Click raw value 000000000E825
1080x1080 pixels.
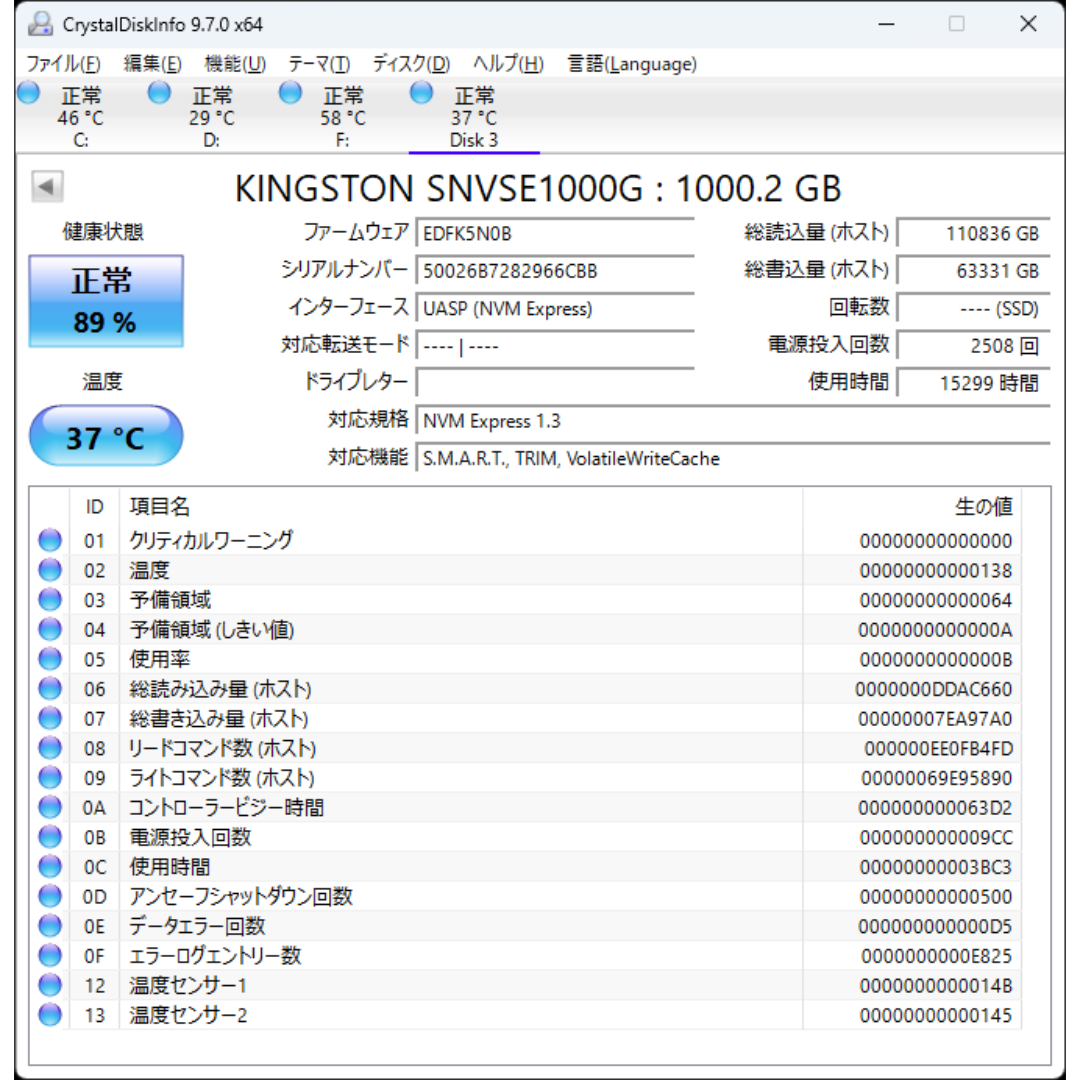(x=936, y=955)
